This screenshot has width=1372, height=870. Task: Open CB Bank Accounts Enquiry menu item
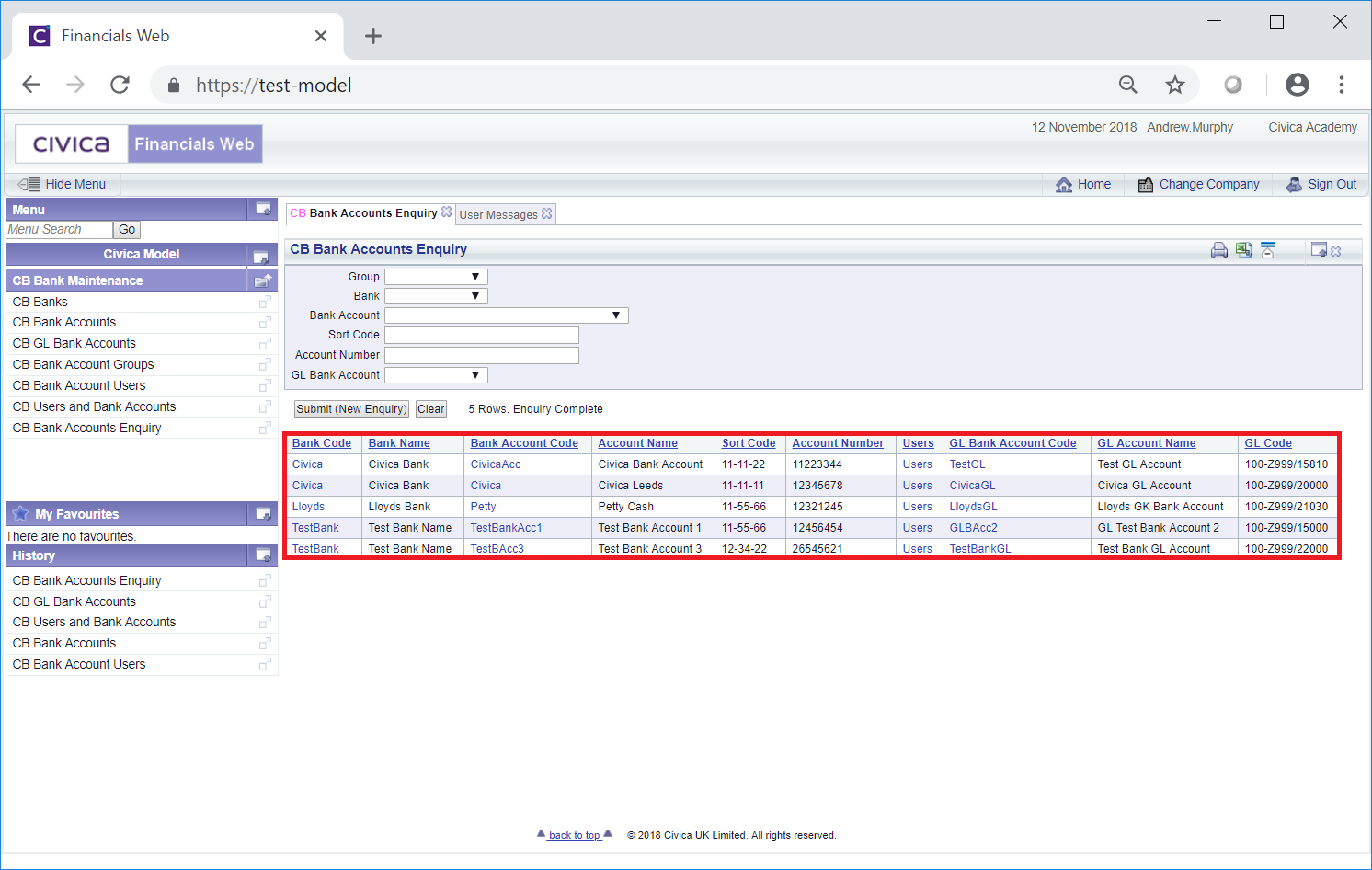87,428
